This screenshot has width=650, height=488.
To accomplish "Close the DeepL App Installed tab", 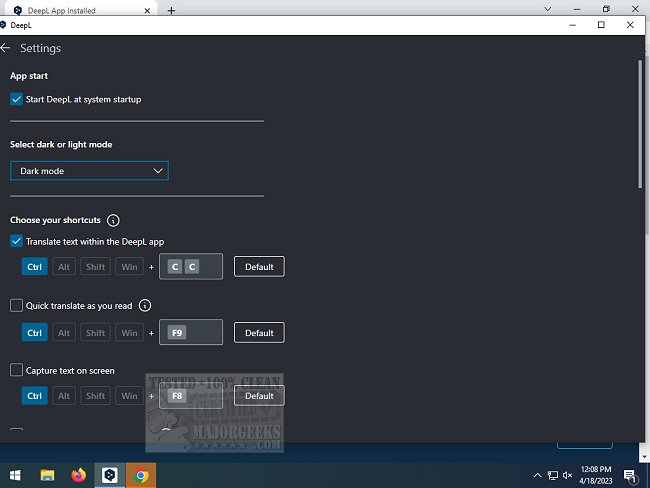I will 147,10.
